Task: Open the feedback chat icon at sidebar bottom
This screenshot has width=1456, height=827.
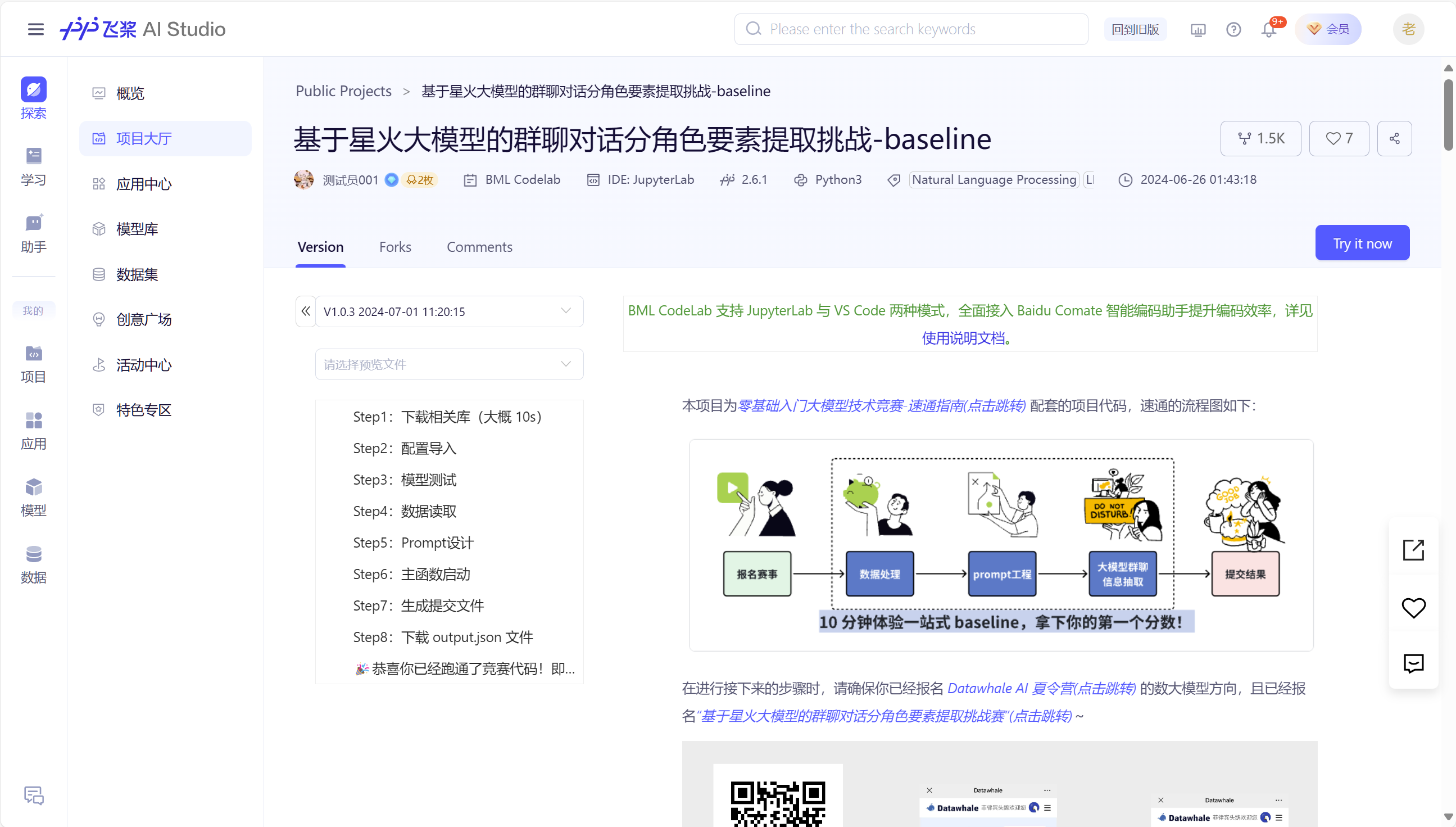Action: coord(34,795)
